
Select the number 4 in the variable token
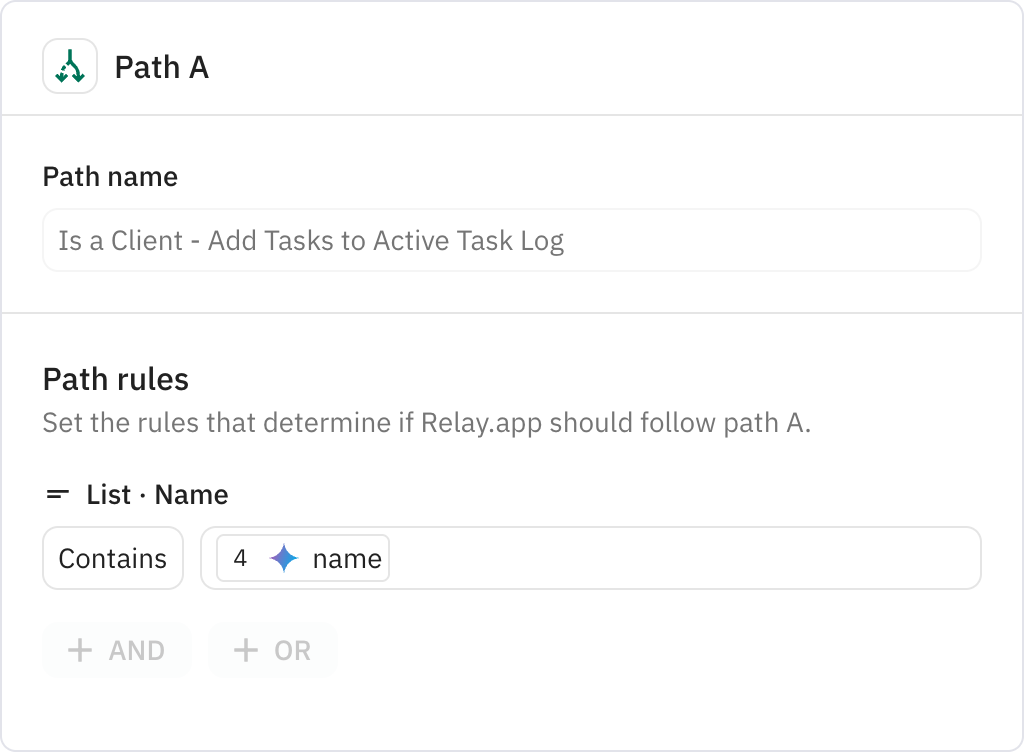240,558
